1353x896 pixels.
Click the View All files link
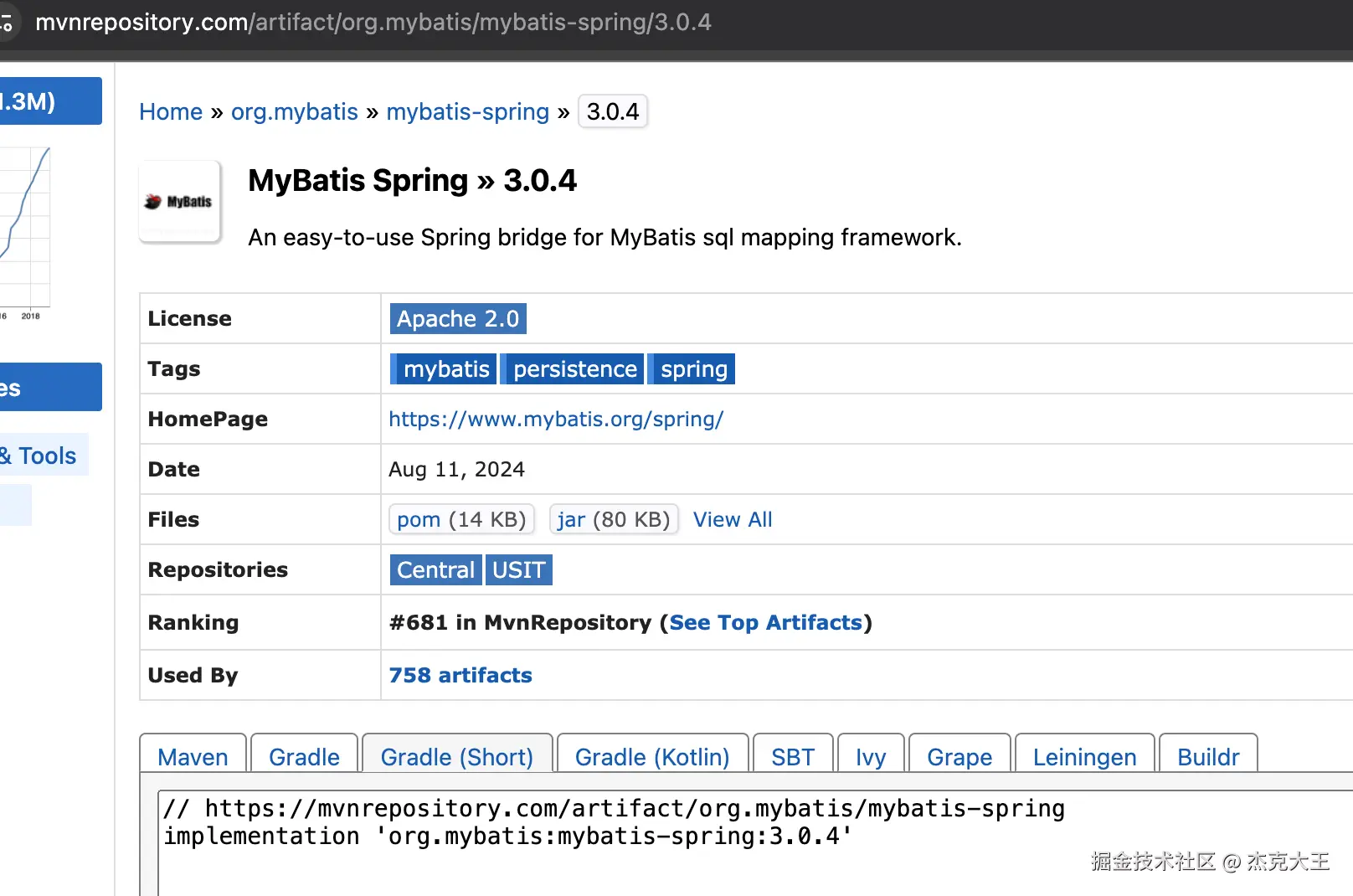tap(733, 519)
